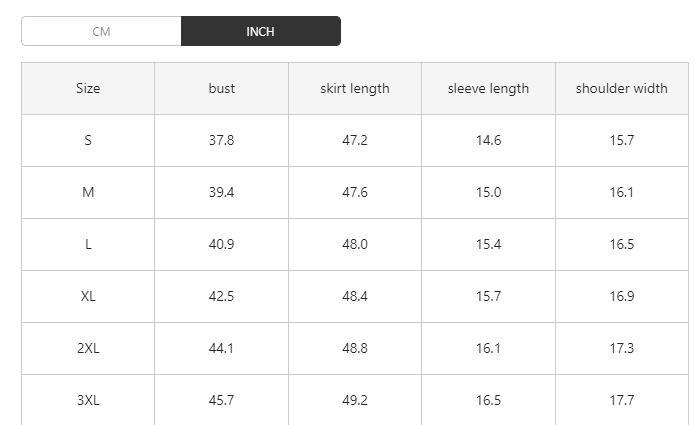Select the M size row label

[x=88, y=192]
